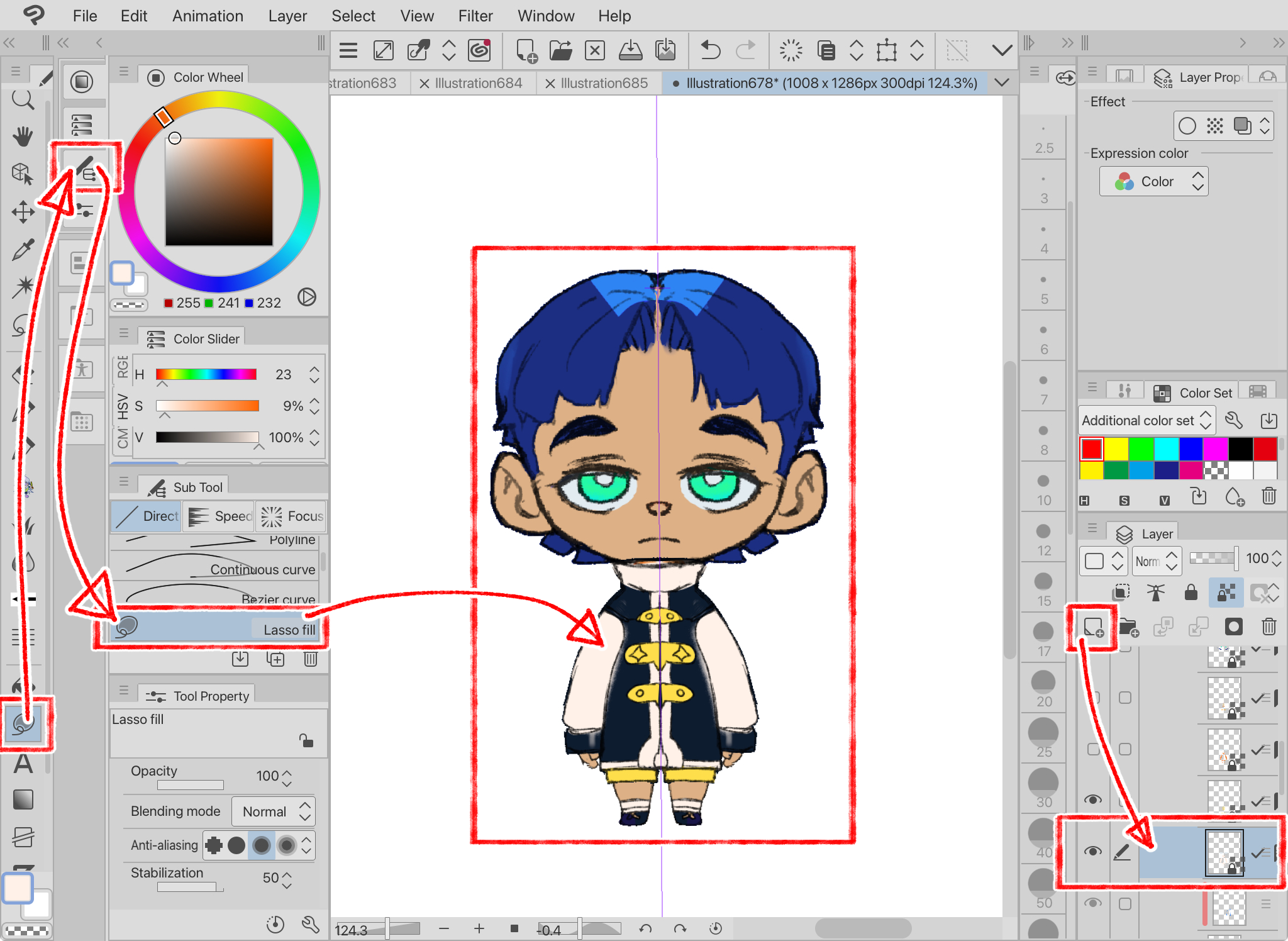Click the Save document icon
Viewport: 1288px width, 941px height.
(630, 50)
